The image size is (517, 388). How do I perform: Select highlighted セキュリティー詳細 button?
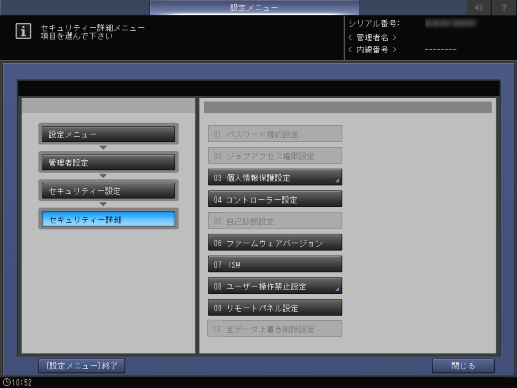pos(108,219)
